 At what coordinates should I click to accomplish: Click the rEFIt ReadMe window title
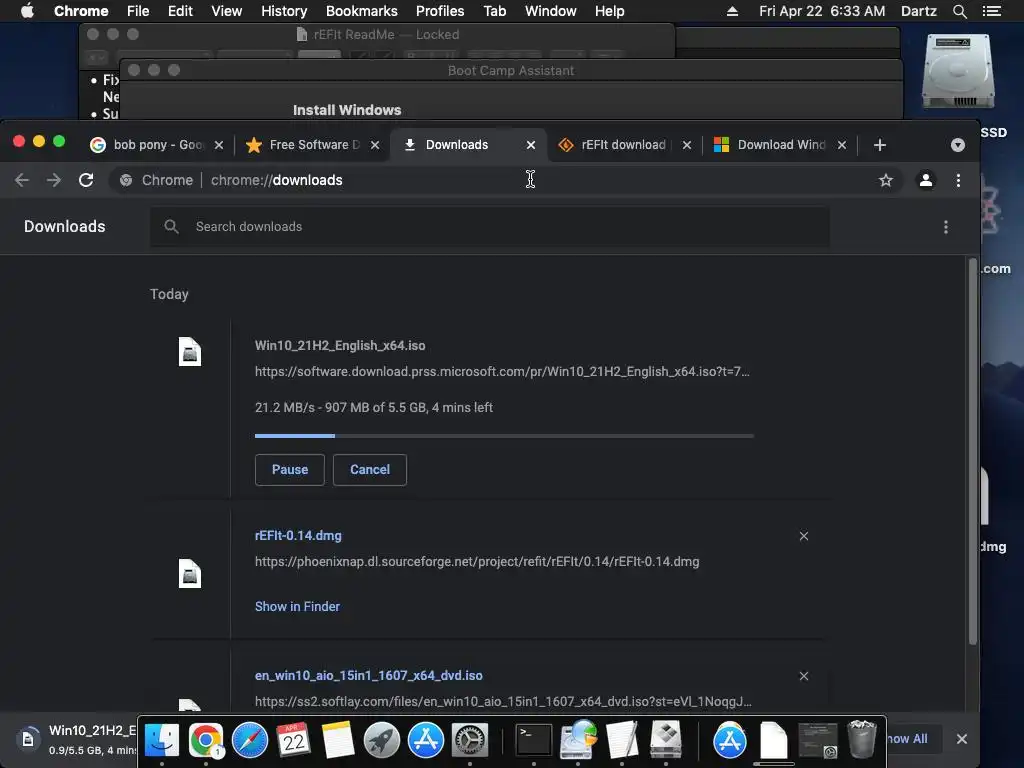(386, 35)
